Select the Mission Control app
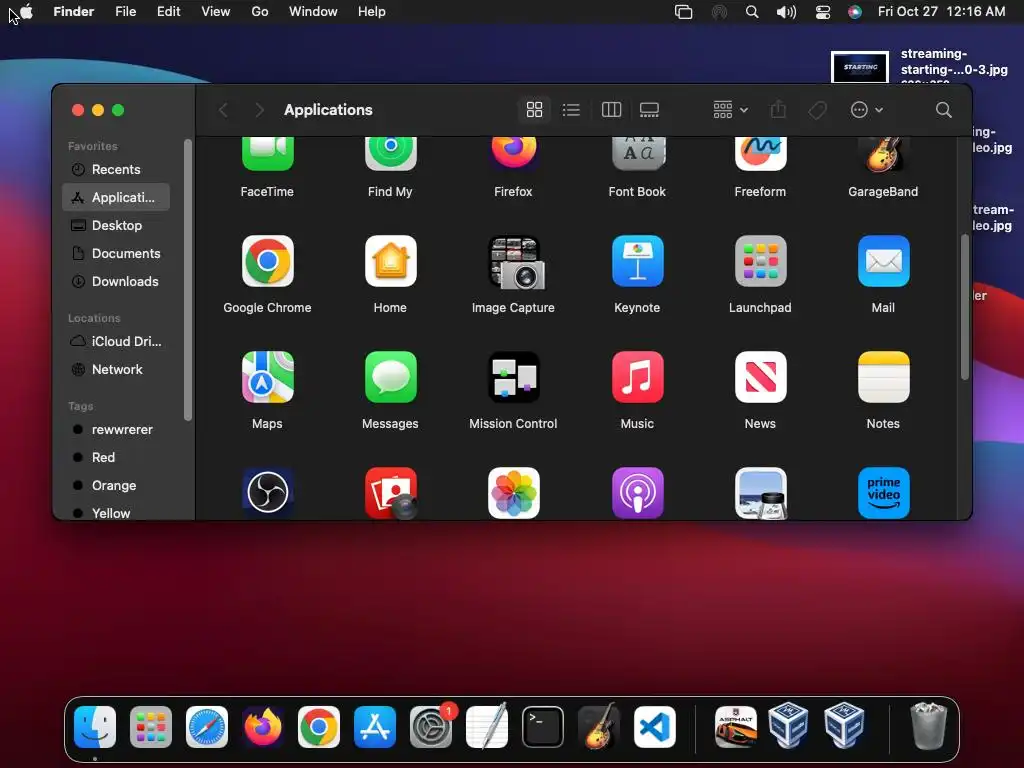 (x=513, y=377)
